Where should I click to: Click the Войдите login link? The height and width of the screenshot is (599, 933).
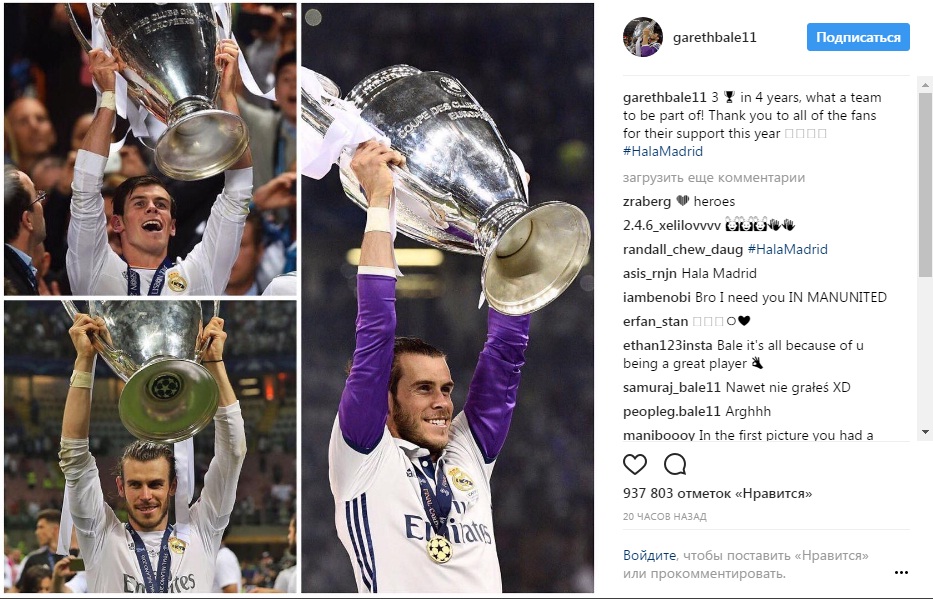click(x=649, y=555)
